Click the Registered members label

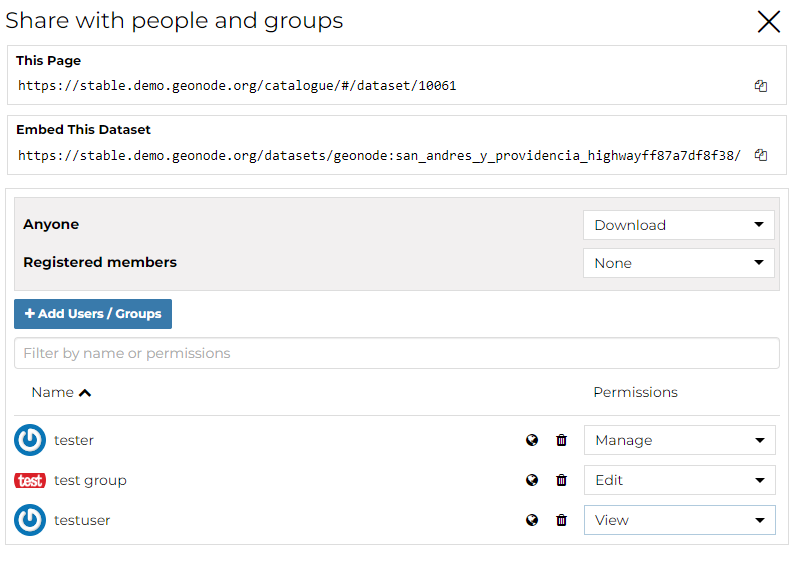[x=100, y=262]
